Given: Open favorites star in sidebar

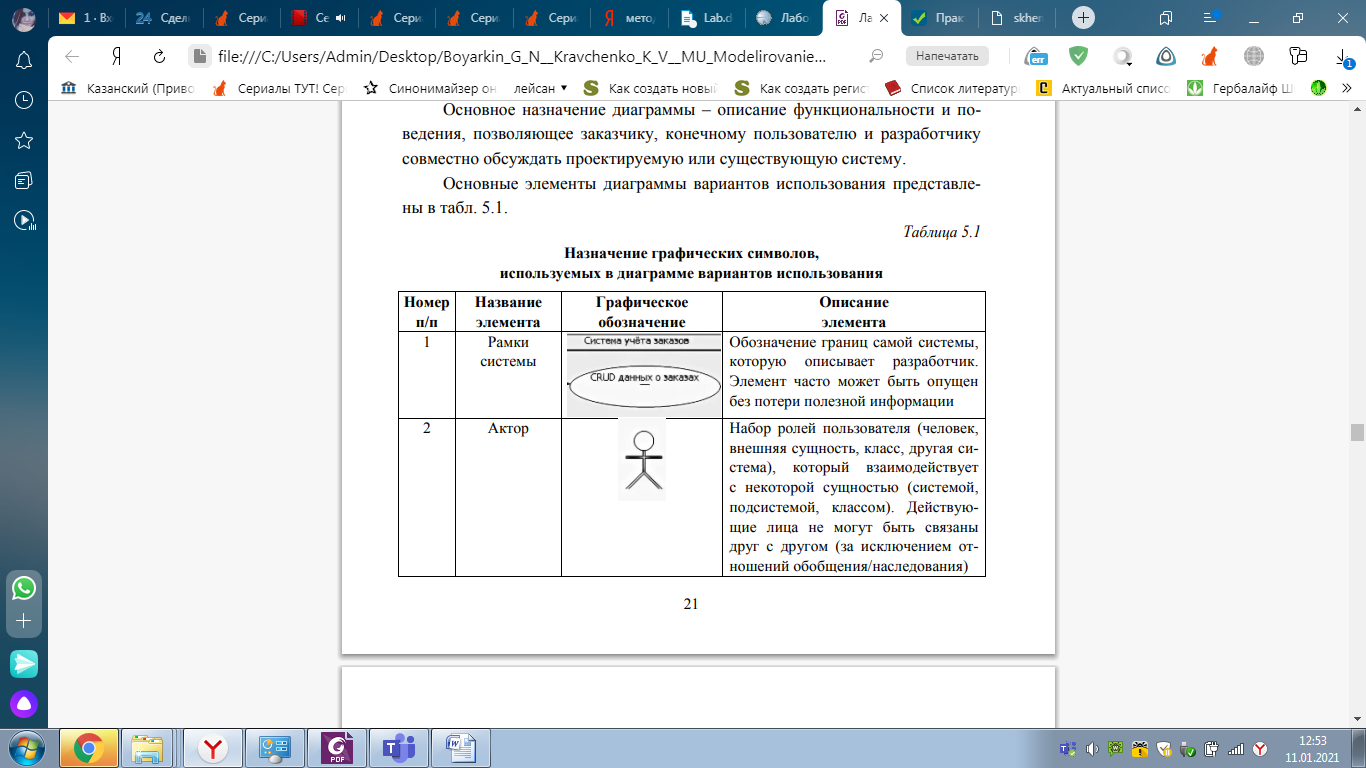Looking at the screenshot, I should point(24,140).
